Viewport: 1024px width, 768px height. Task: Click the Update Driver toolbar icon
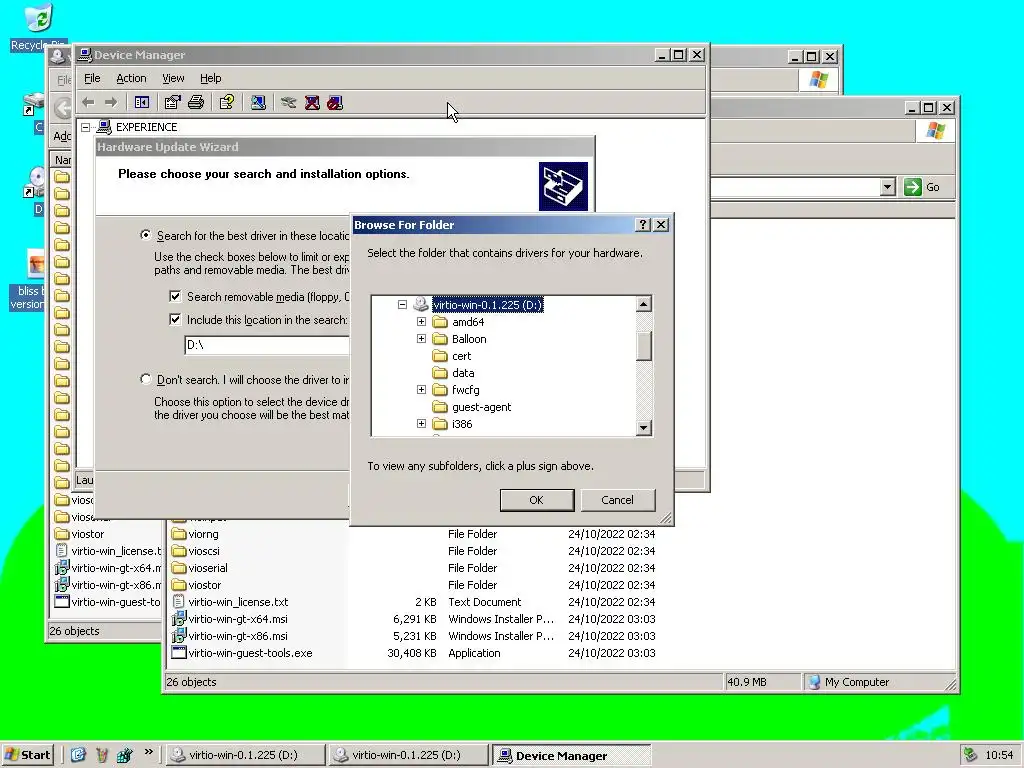289,103
